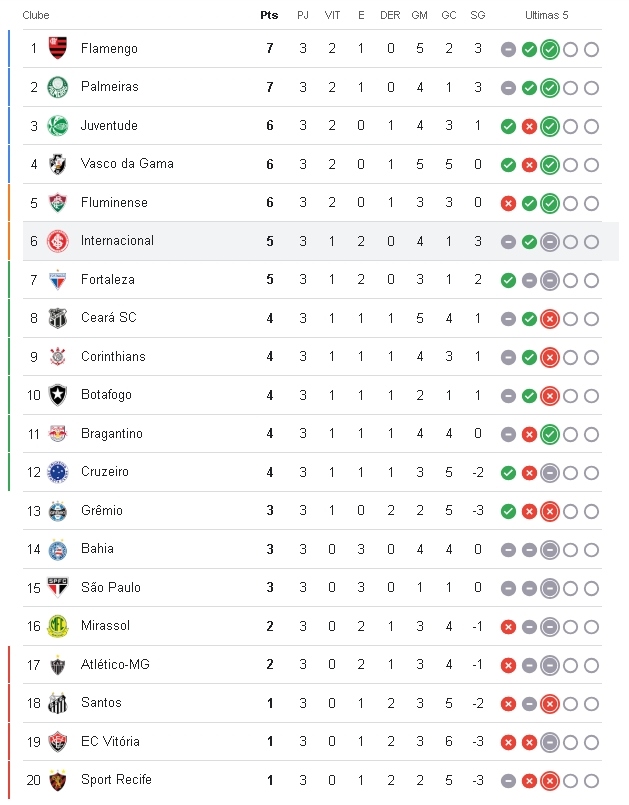Click Juventude's red loss result icon
Screen dimensions: 629x805
[529, 126]
